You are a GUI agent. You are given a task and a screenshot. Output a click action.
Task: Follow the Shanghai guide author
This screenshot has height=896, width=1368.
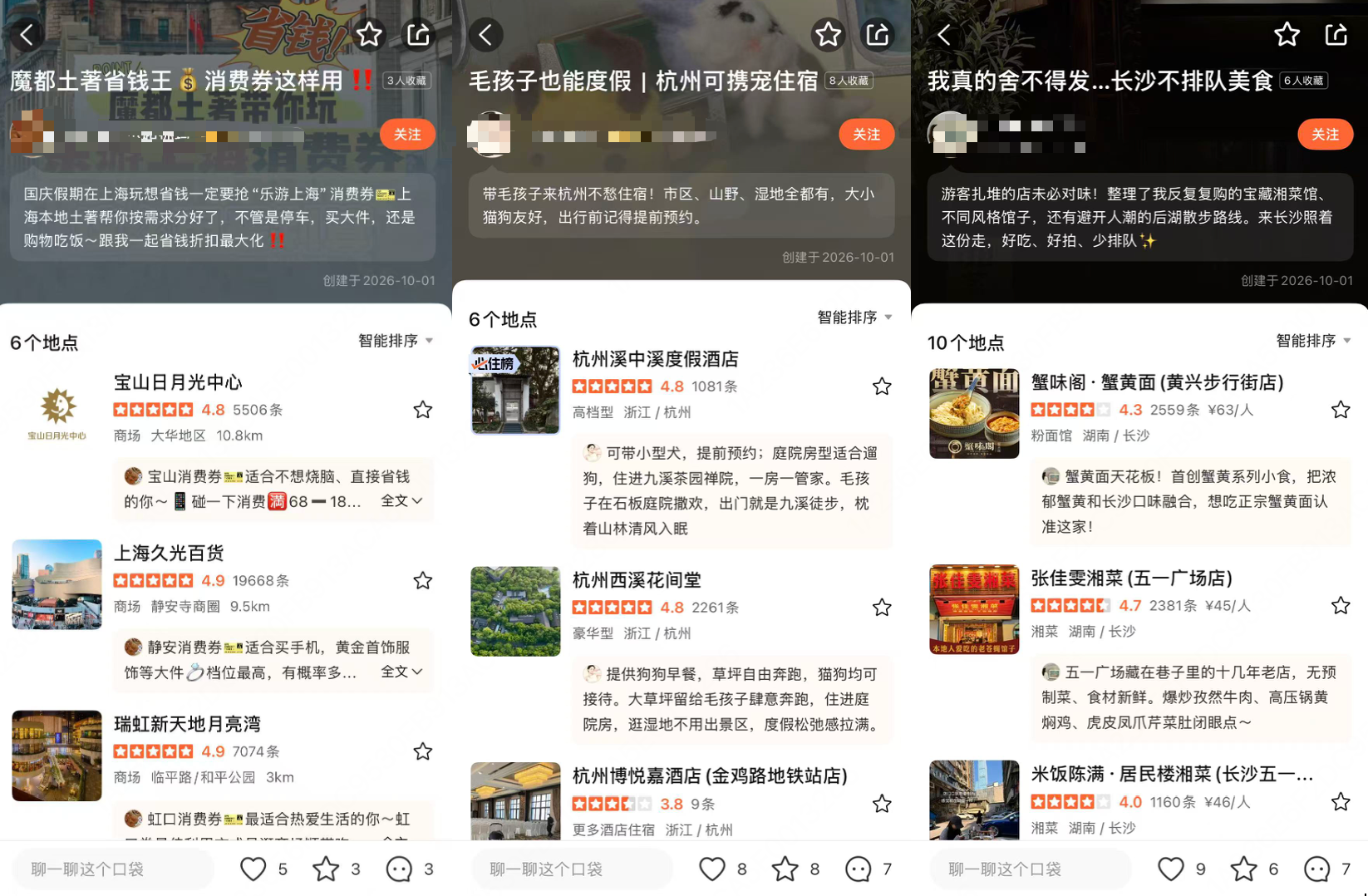coord(407,135)
